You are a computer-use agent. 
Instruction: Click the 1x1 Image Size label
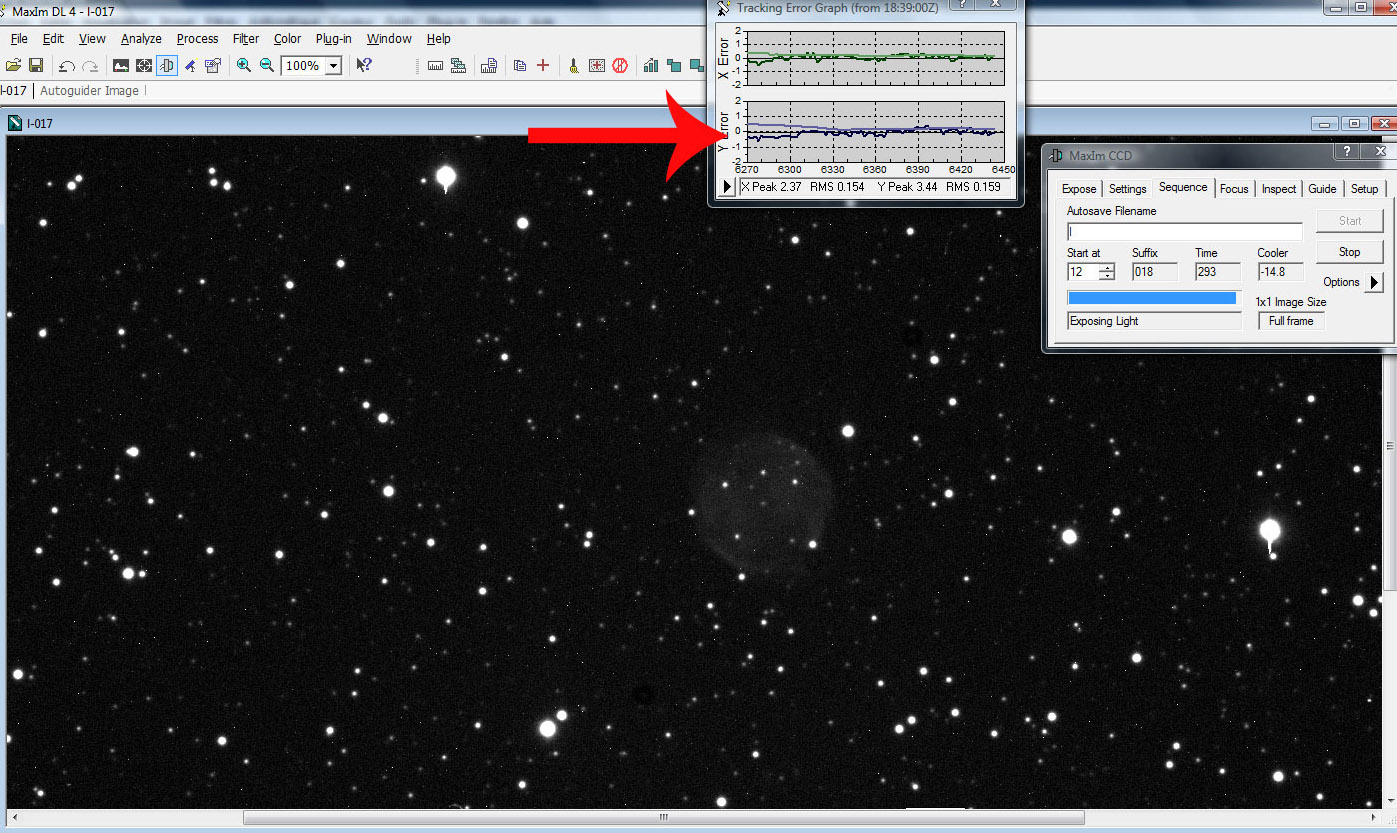pyautogui.click(x=1291, y=302)
